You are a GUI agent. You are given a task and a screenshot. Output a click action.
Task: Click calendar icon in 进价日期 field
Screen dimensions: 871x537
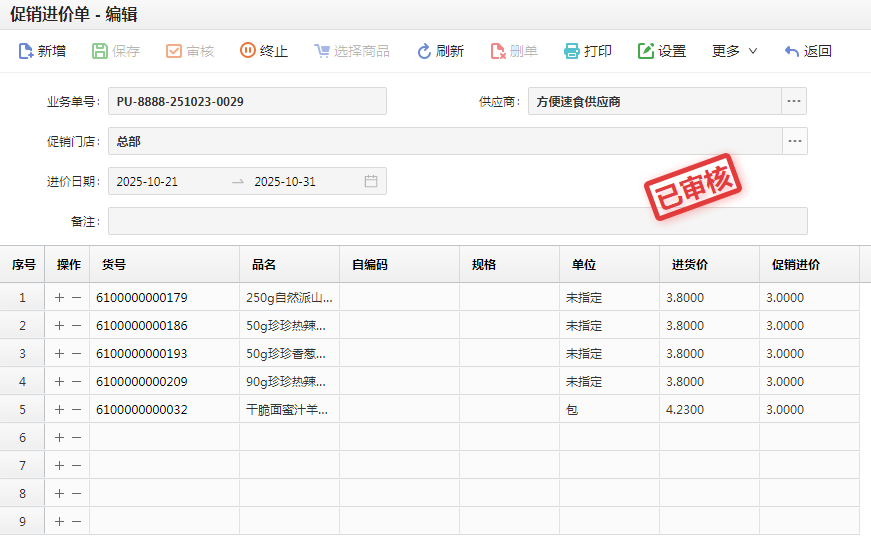[x=370, y=182]
